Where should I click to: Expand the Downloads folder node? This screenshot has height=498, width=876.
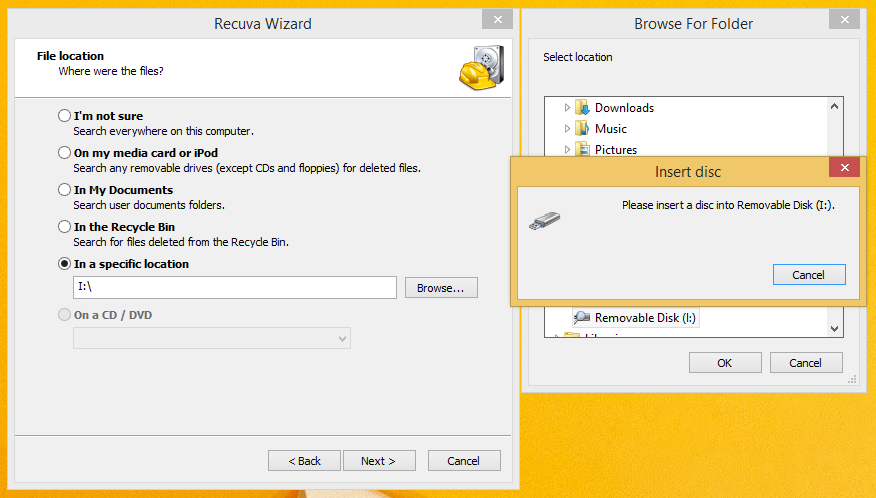tap(567, 107)
